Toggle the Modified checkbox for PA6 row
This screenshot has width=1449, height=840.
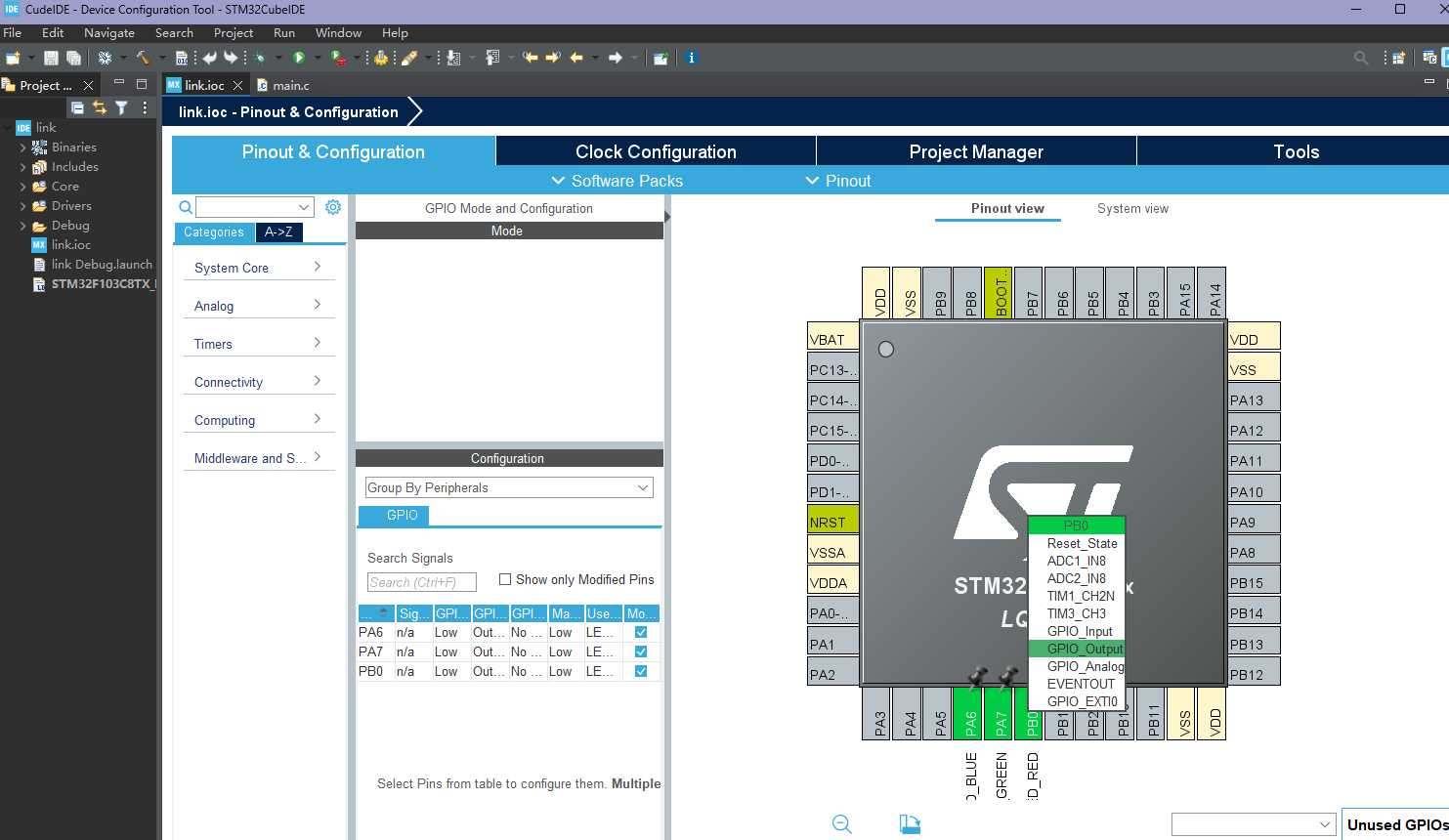pos(641,632)
